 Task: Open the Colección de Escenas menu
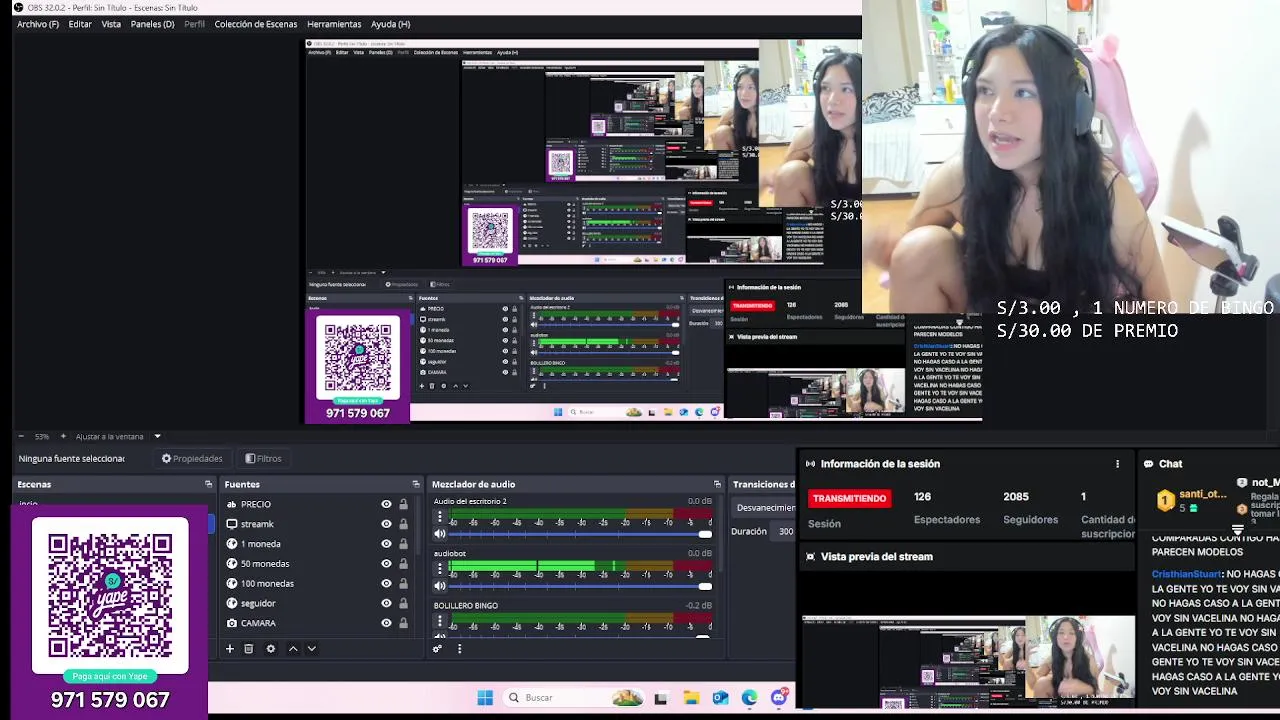pyautogui.click(x=255, y=24)
